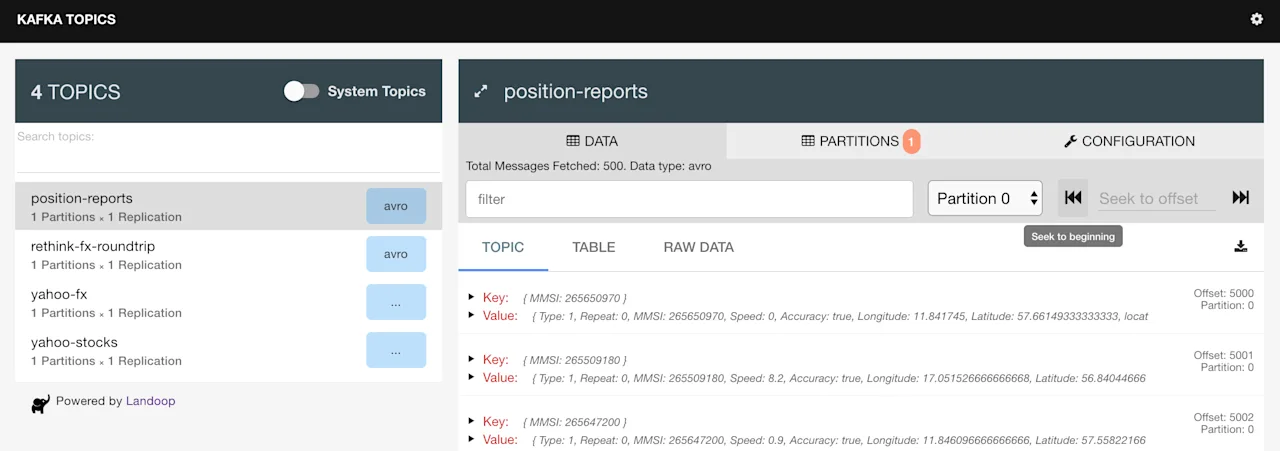Click the ... badge for yahoo-fx

(x=396, y=302)
